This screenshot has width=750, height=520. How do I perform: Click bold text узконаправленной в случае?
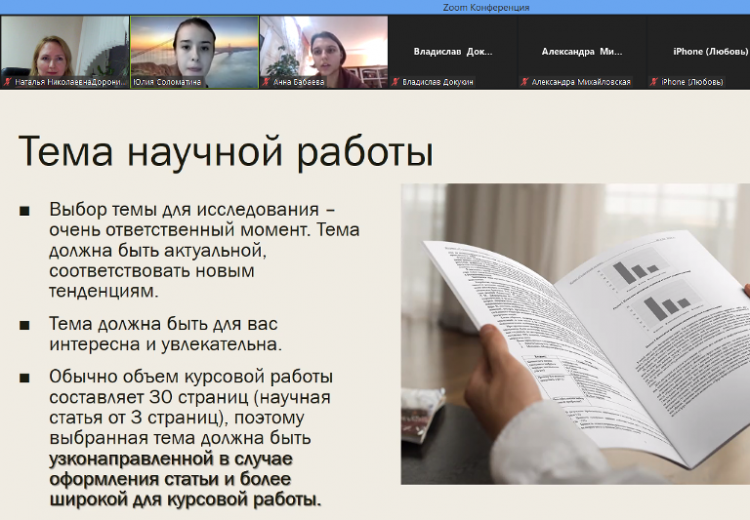pyautogui.click(x=171, y=459)
